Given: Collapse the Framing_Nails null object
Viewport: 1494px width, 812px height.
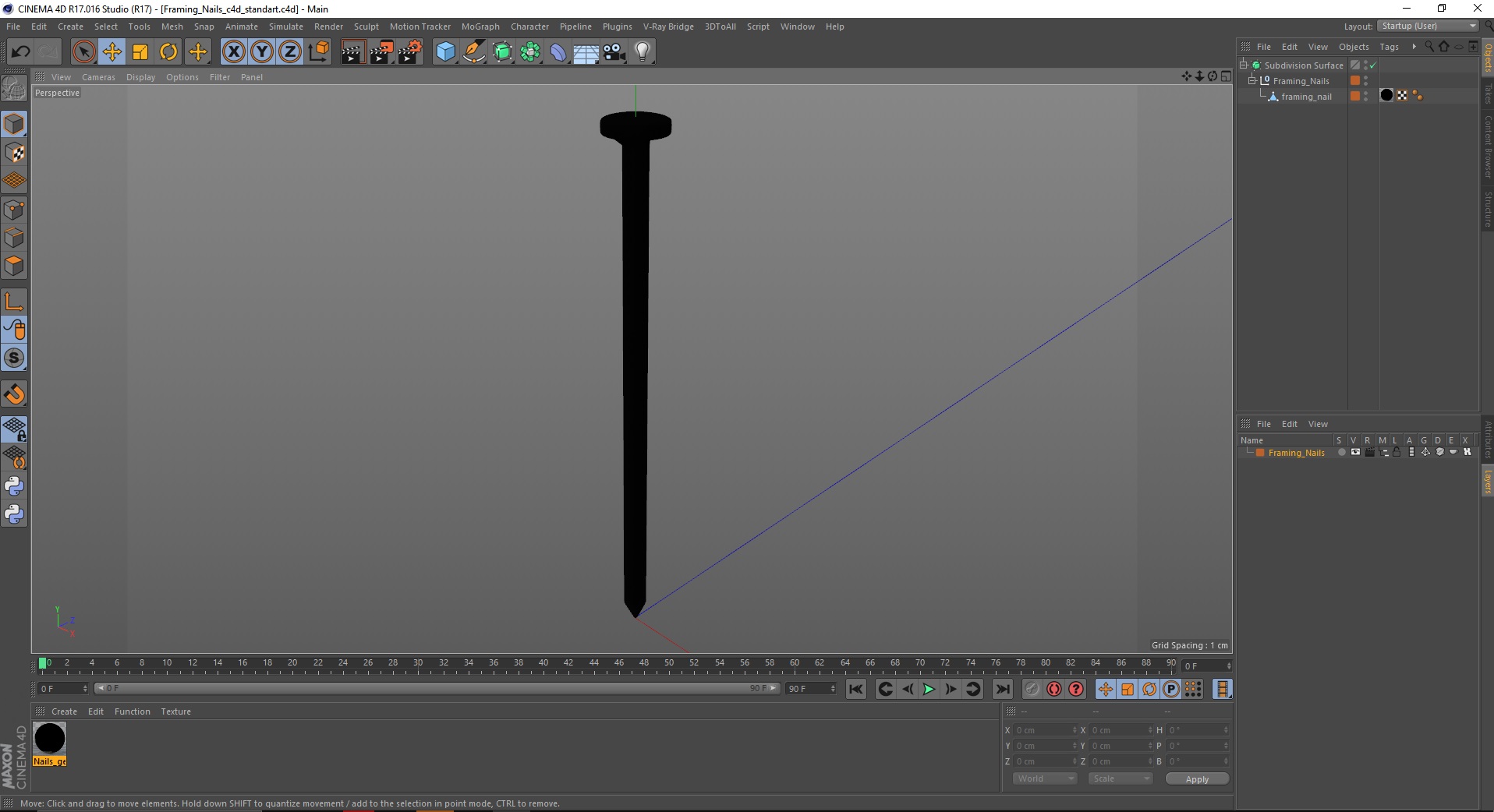Looking at the screenshot, I should pyautogui.click(x=1251, y=80).
